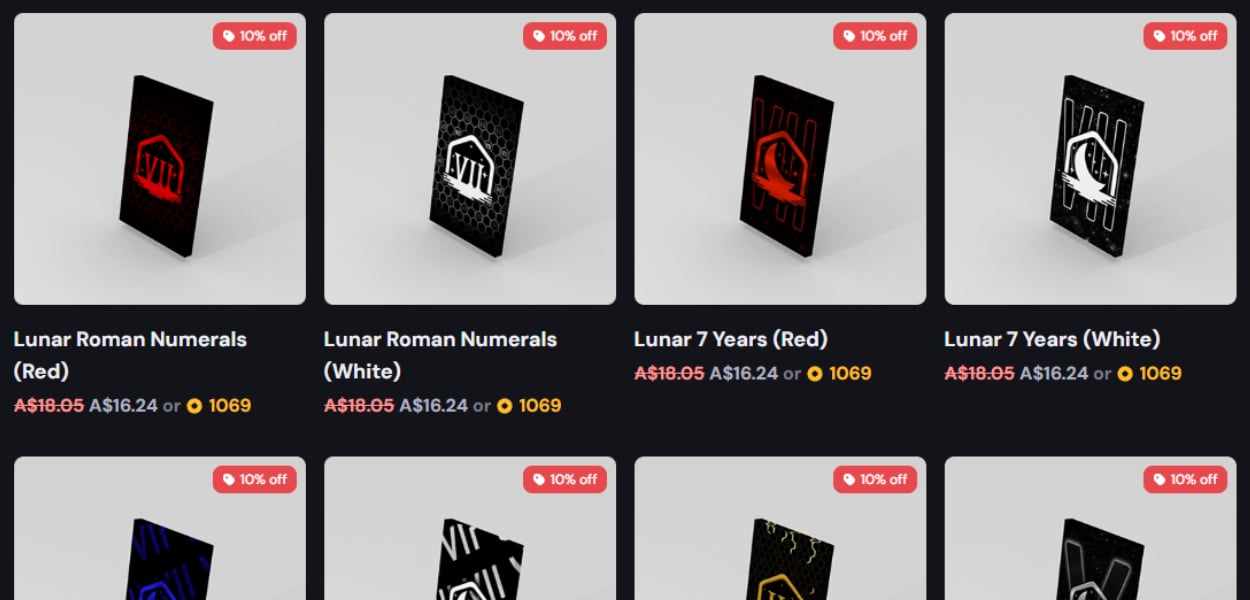Click 10% off tag on second-row silver card
1250x600 pixels.
tap(1185, 480)
